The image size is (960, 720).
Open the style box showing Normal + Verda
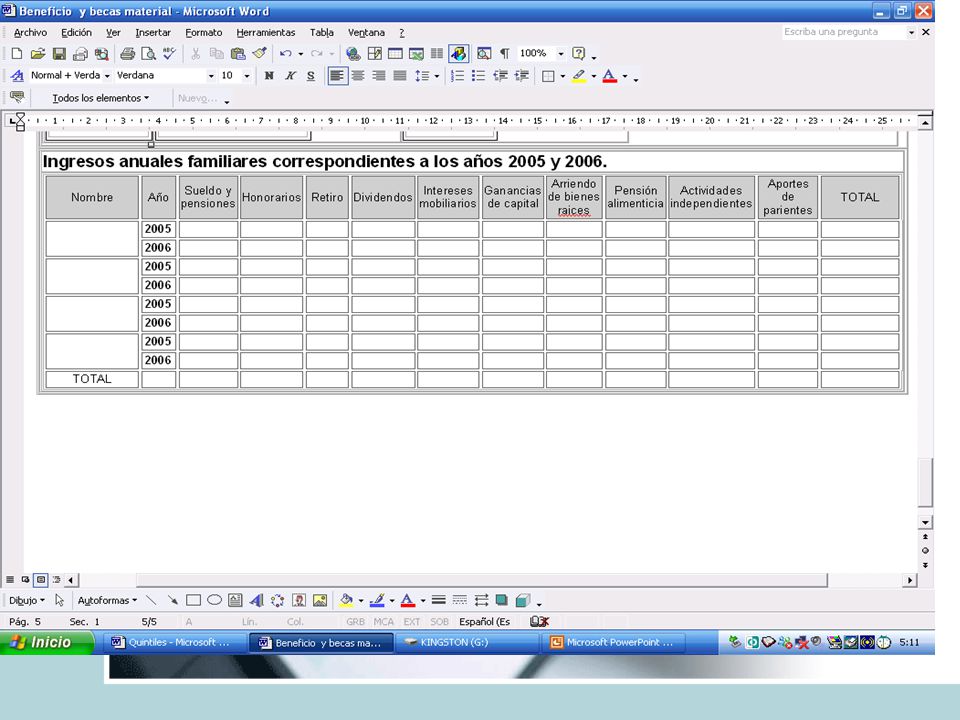click(x=70, y=76)
